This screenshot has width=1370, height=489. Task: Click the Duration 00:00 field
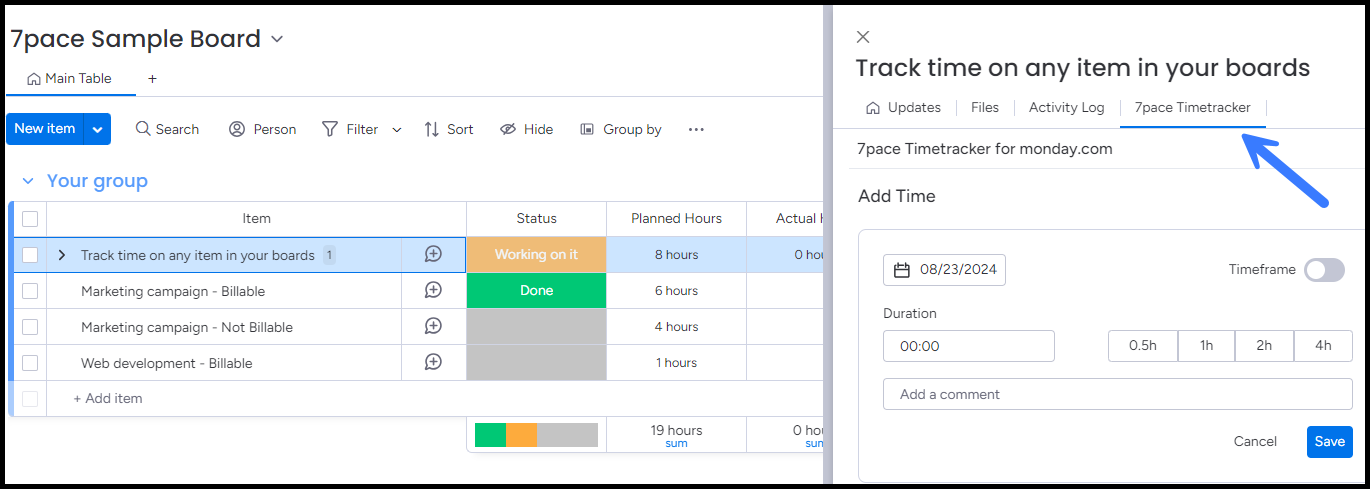click(x=969, y=346)
